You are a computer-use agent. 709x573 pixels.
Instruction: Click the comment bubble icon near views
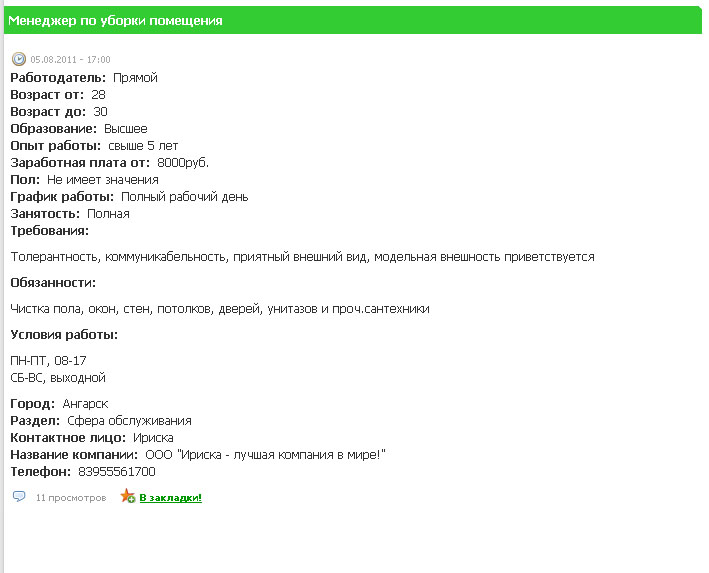(19, 496)
